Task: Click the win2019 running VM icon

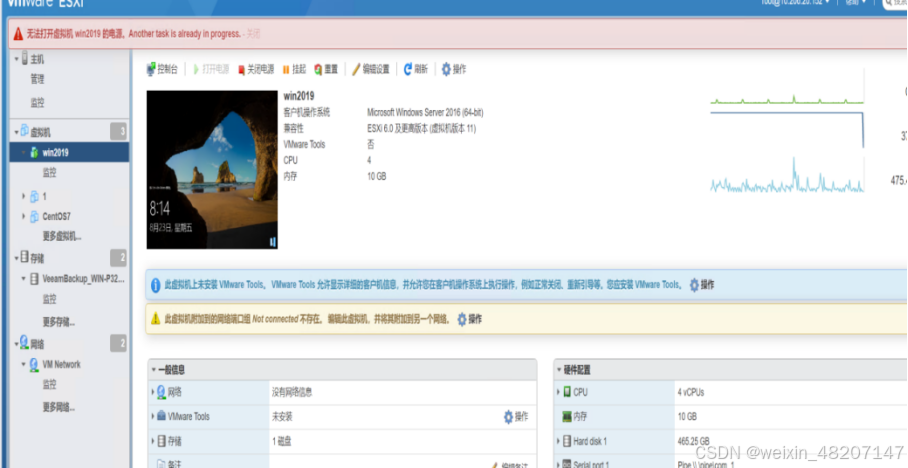Action: 34,152
